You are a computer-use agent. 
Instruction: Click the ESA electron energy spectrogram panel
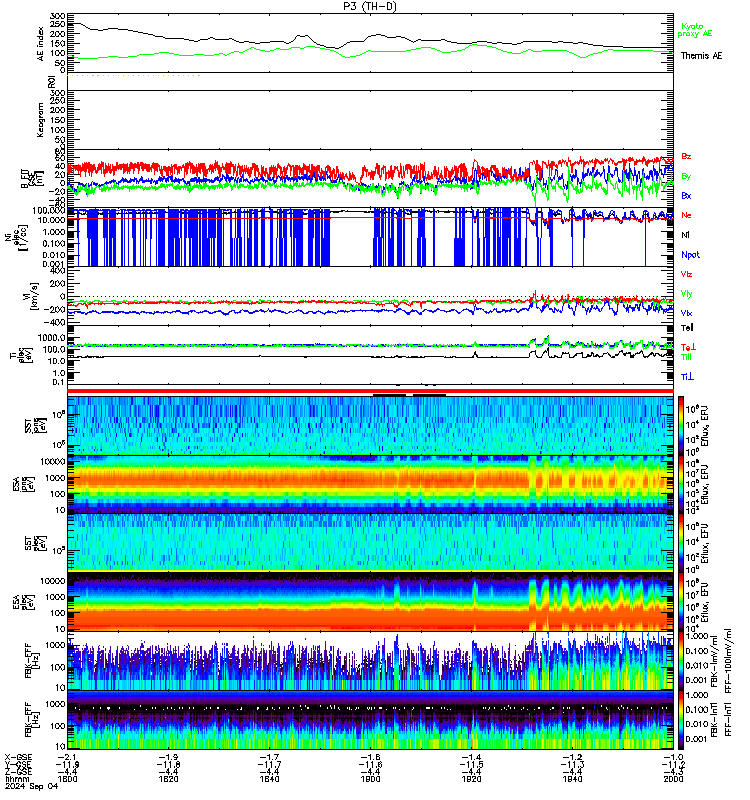pos(370,602)
